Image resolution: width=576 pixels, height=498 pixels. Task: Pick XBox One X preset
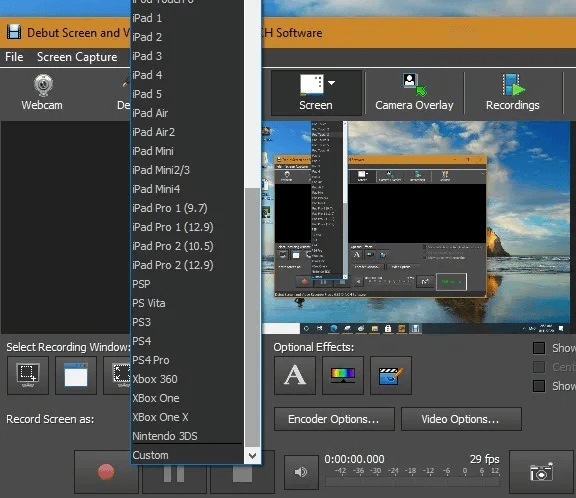tap(187, 417)
